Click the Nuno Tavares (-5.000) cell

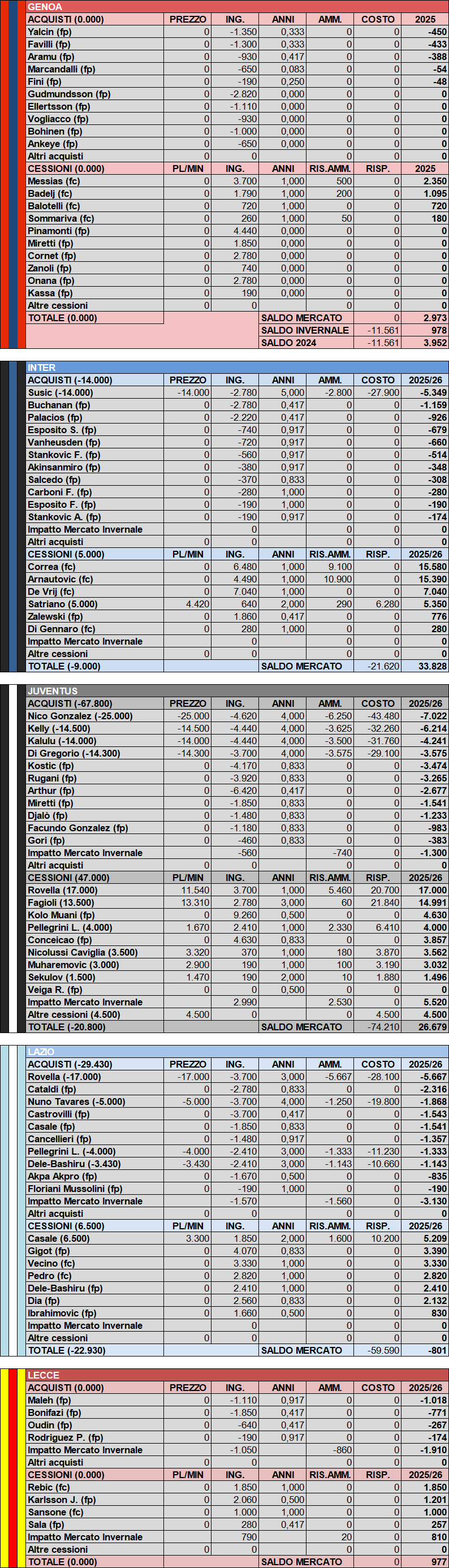click(94, 1102)
